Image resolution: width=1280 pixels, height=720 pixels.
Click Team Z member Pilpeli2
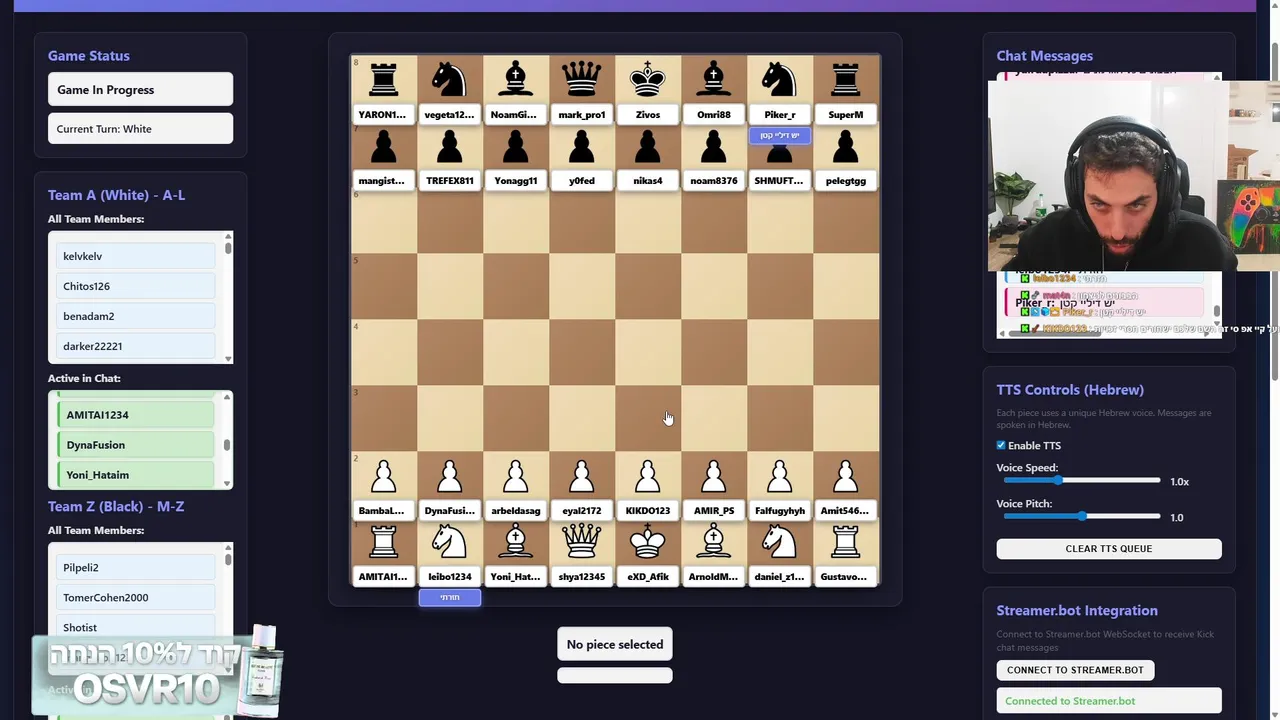(x=138, y=568)
